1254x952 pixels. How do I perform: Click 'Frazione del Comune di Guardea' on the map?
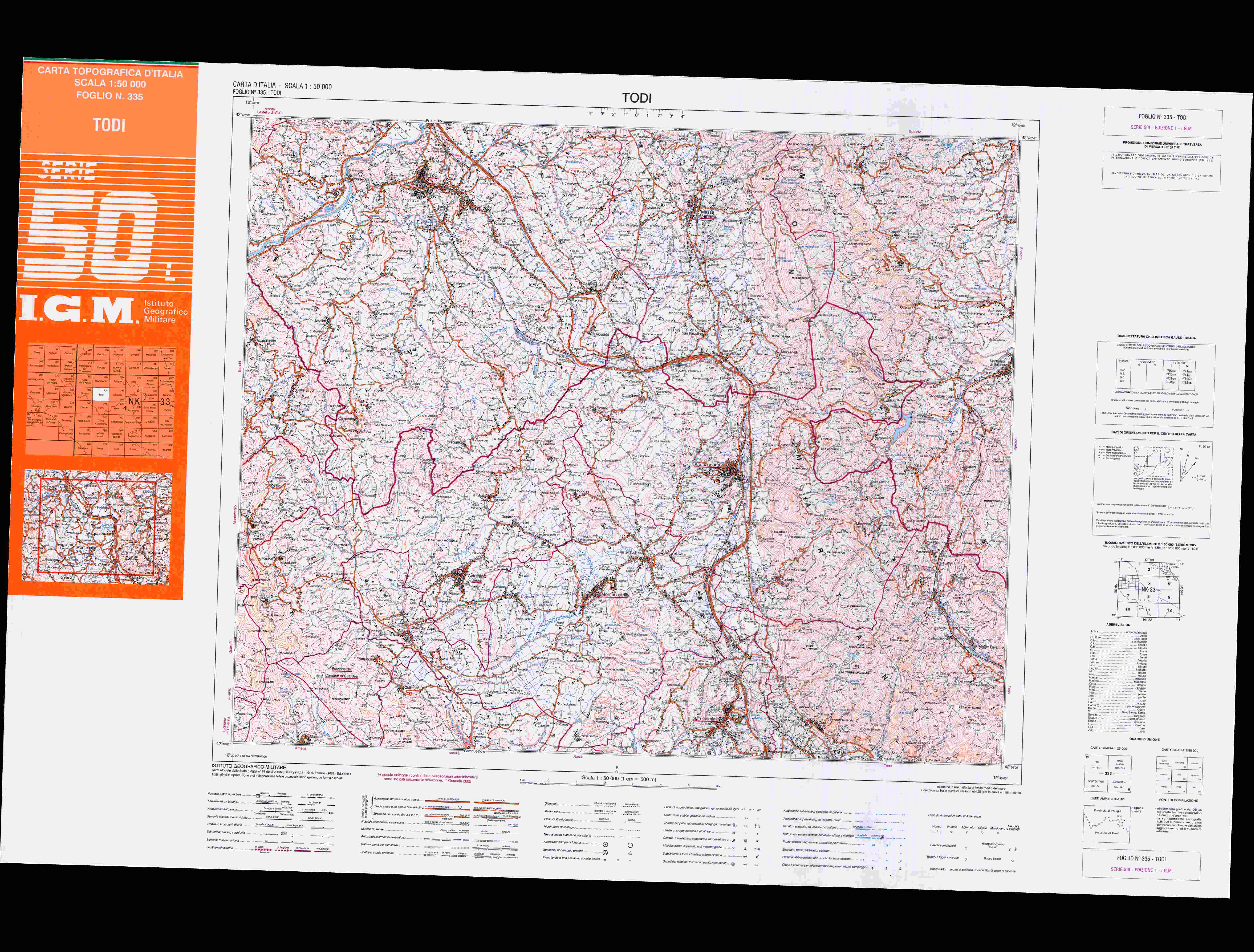(342, 672)
